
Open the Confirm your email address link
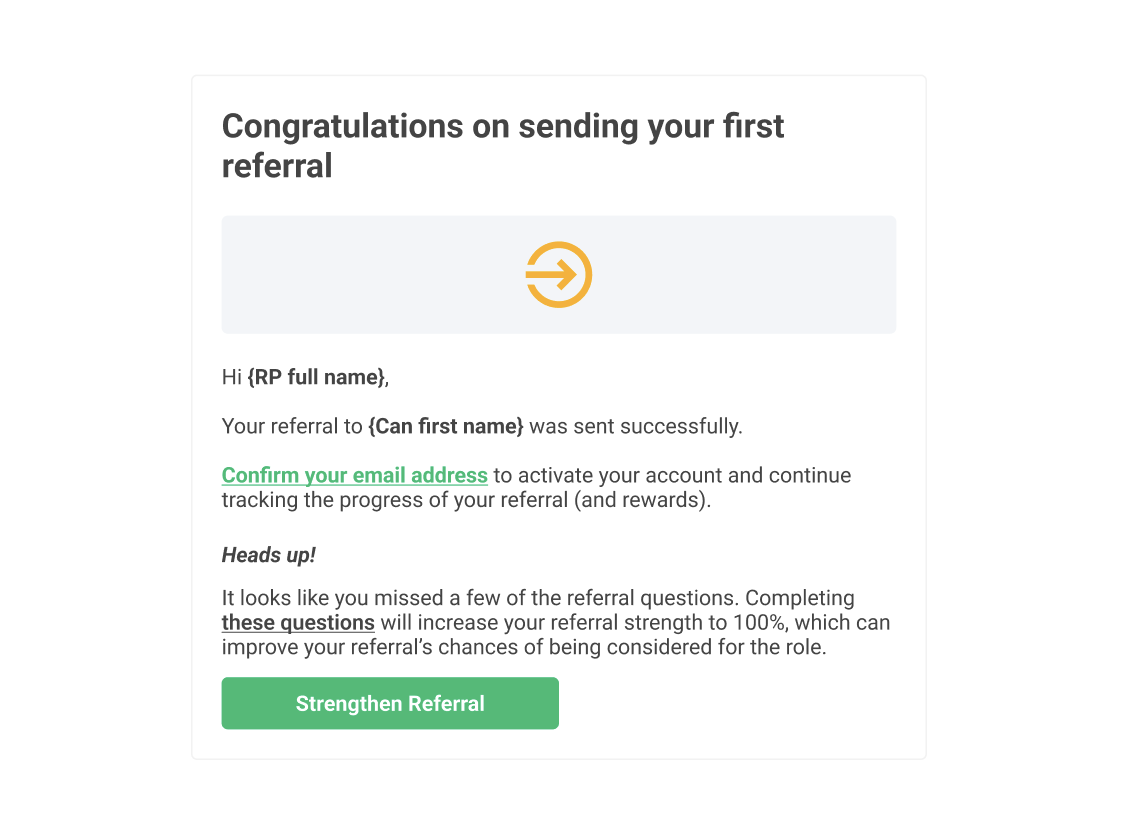pyautogui.click(x=355, y=475)
